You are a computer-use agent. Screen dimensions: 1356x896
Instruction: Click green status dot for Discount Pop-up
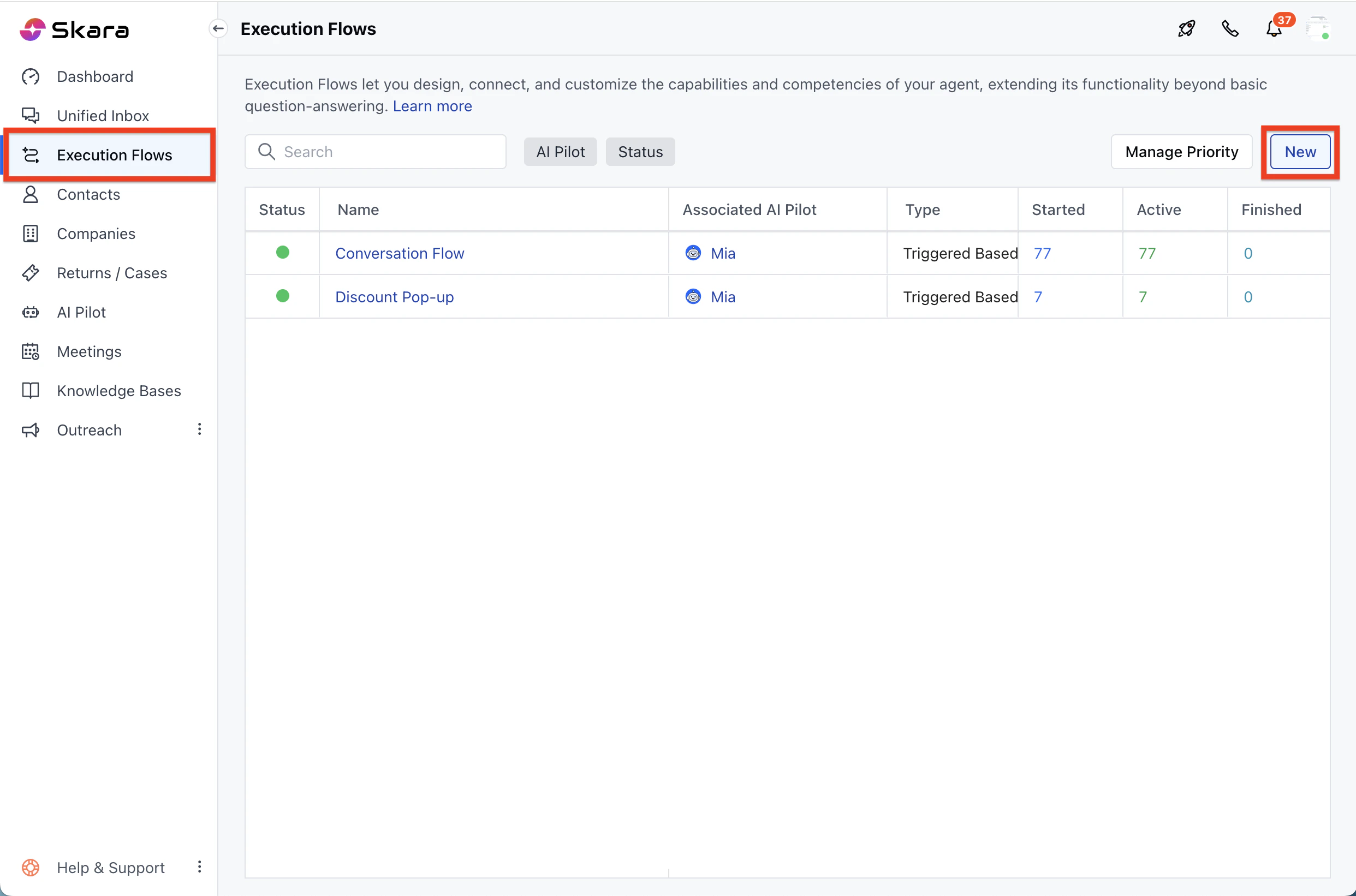[282, 296]
